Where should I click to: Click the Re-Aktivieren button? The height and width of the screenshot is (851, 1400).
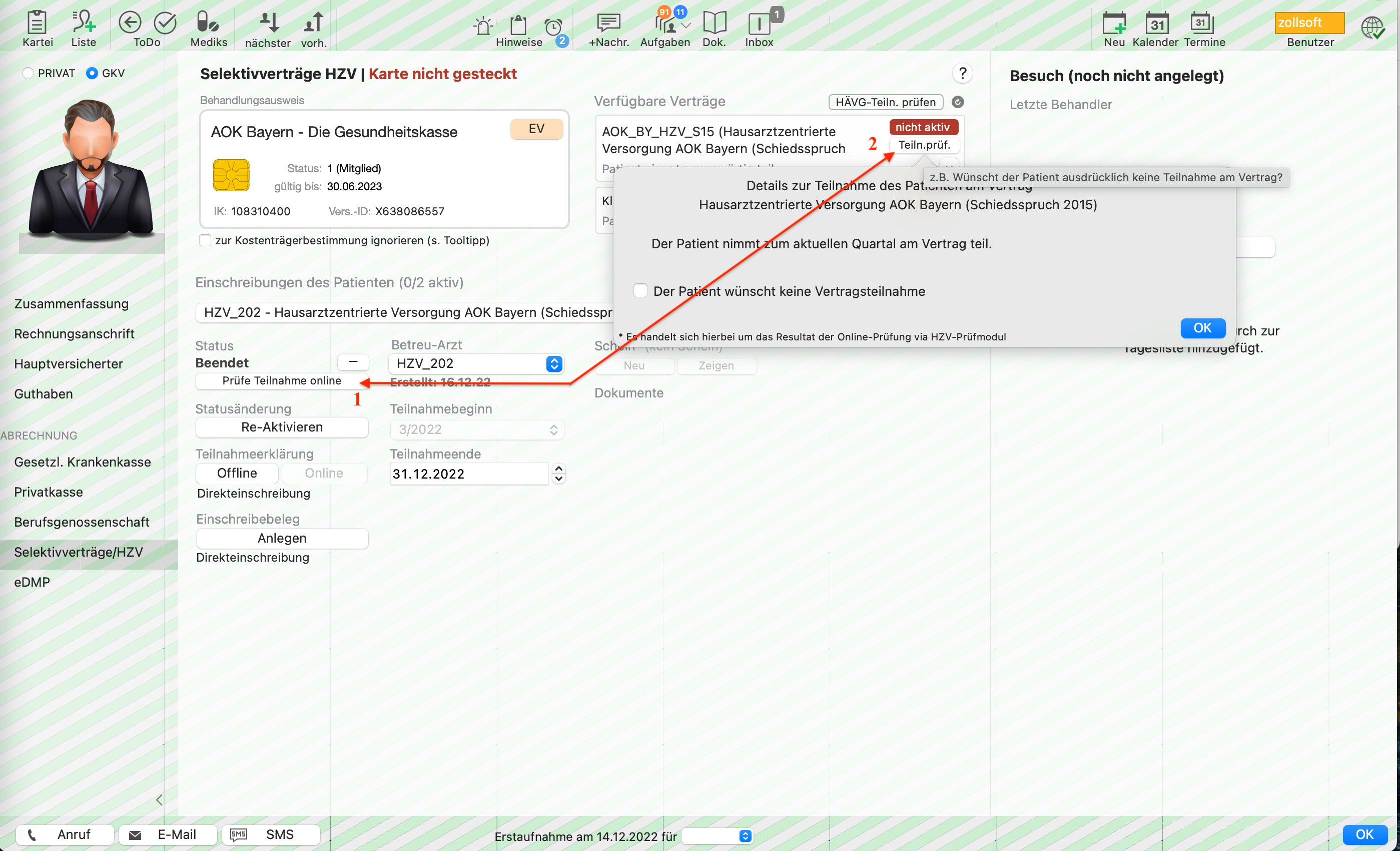(x=282, y=427)
